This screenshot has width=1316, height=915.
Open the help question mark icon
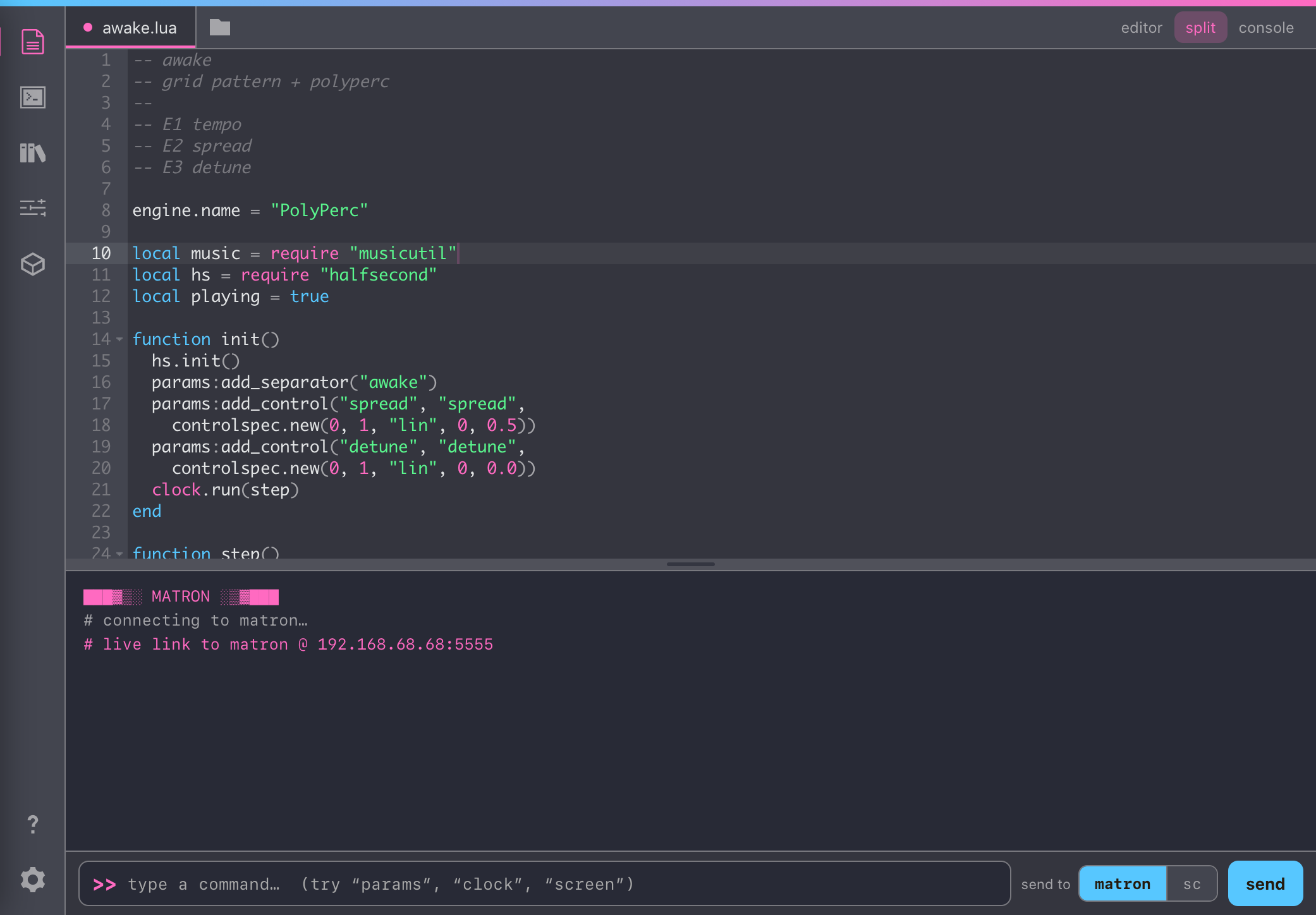click(x=33, y=824)
